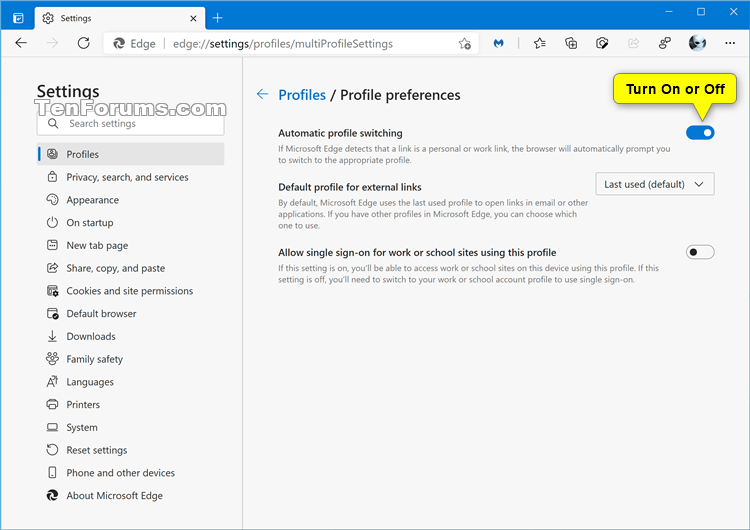This screenshot has height=530, width=750.
Task: Open Cookies and site permissions settings
Action: click(x=131, y=291)
